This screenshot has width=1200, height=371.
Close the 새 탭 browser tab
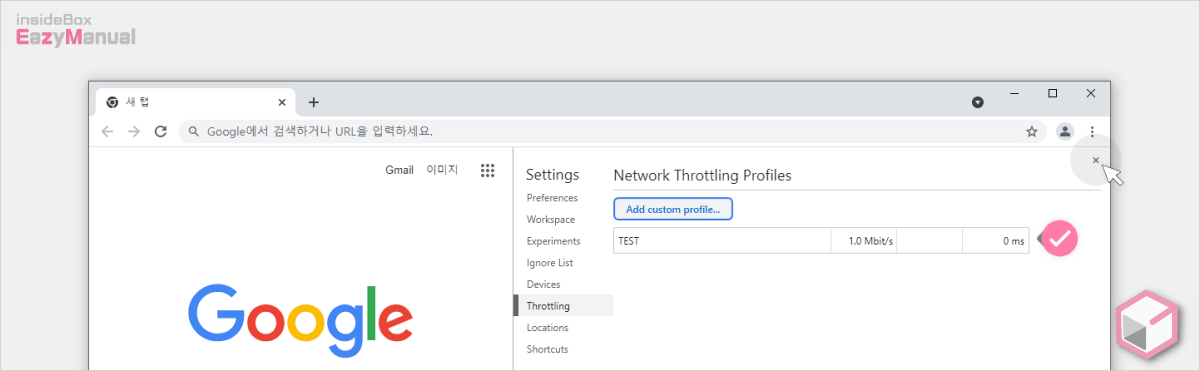coord(282,102)
